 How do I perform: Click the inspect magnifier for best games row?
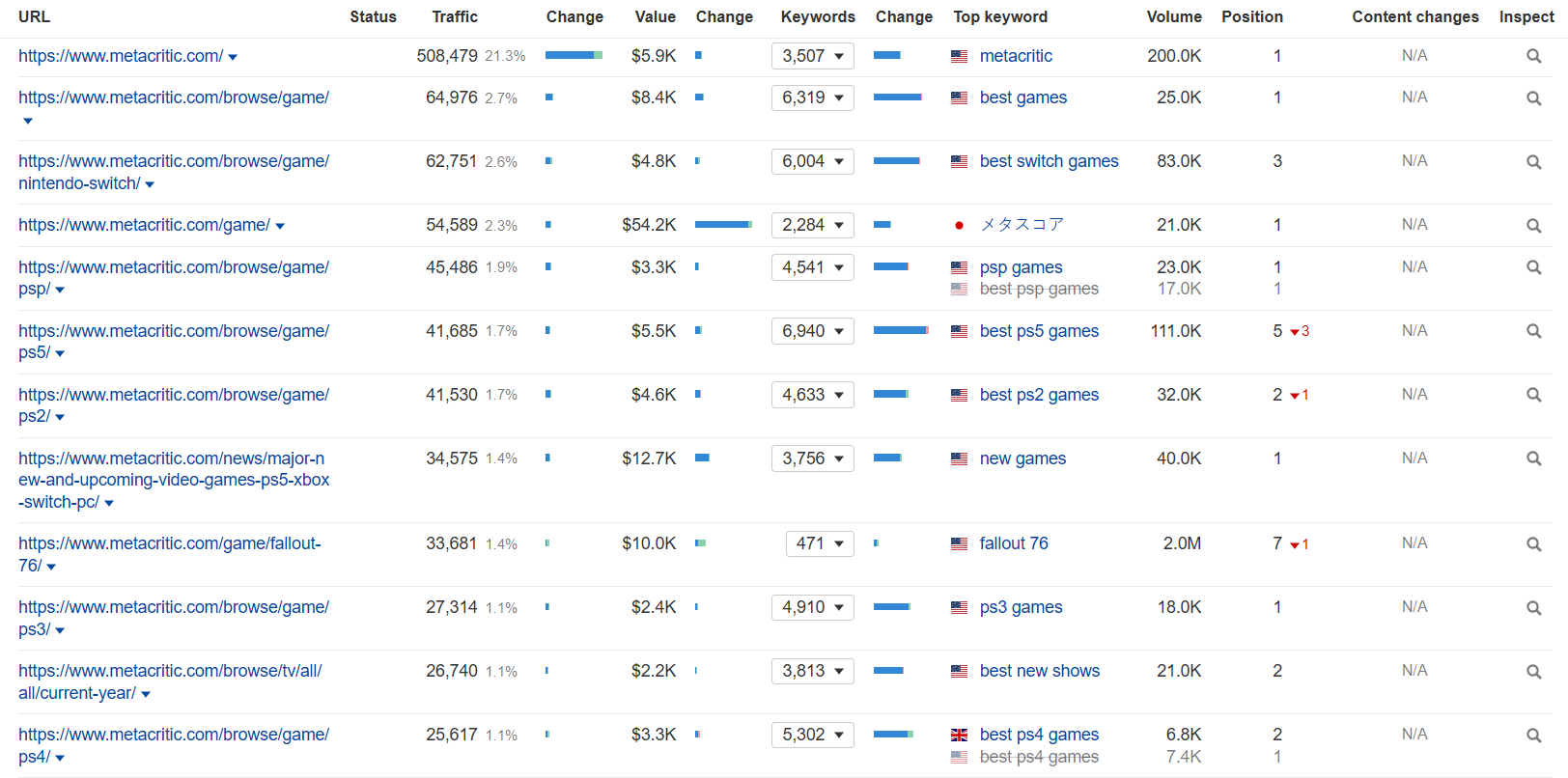pyautogui.click(x=1533, y=97)
